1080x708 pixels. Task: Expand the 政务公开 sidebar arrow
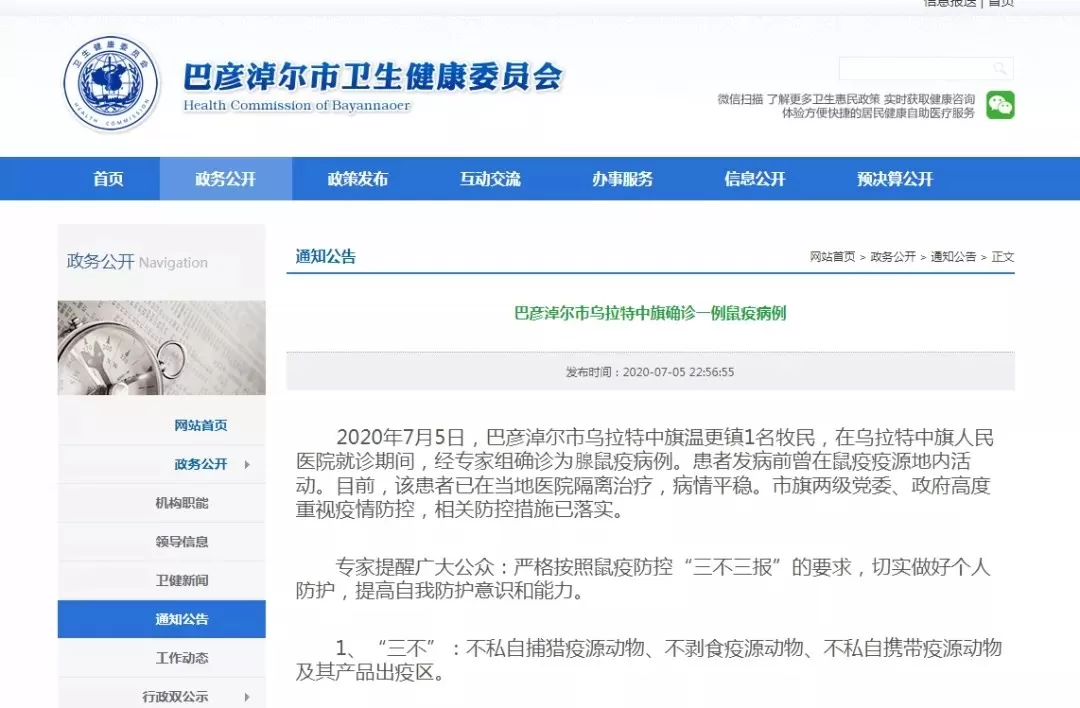(247, 465)
